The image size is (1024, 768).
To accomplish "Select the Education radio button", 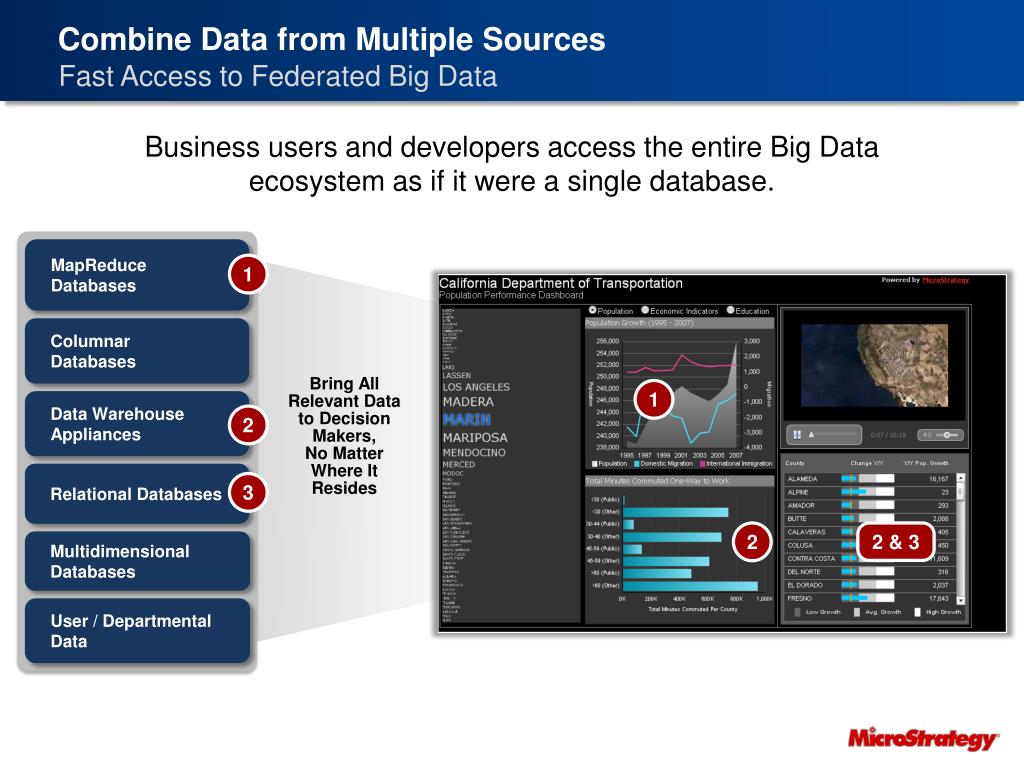I will pos(731,310).
